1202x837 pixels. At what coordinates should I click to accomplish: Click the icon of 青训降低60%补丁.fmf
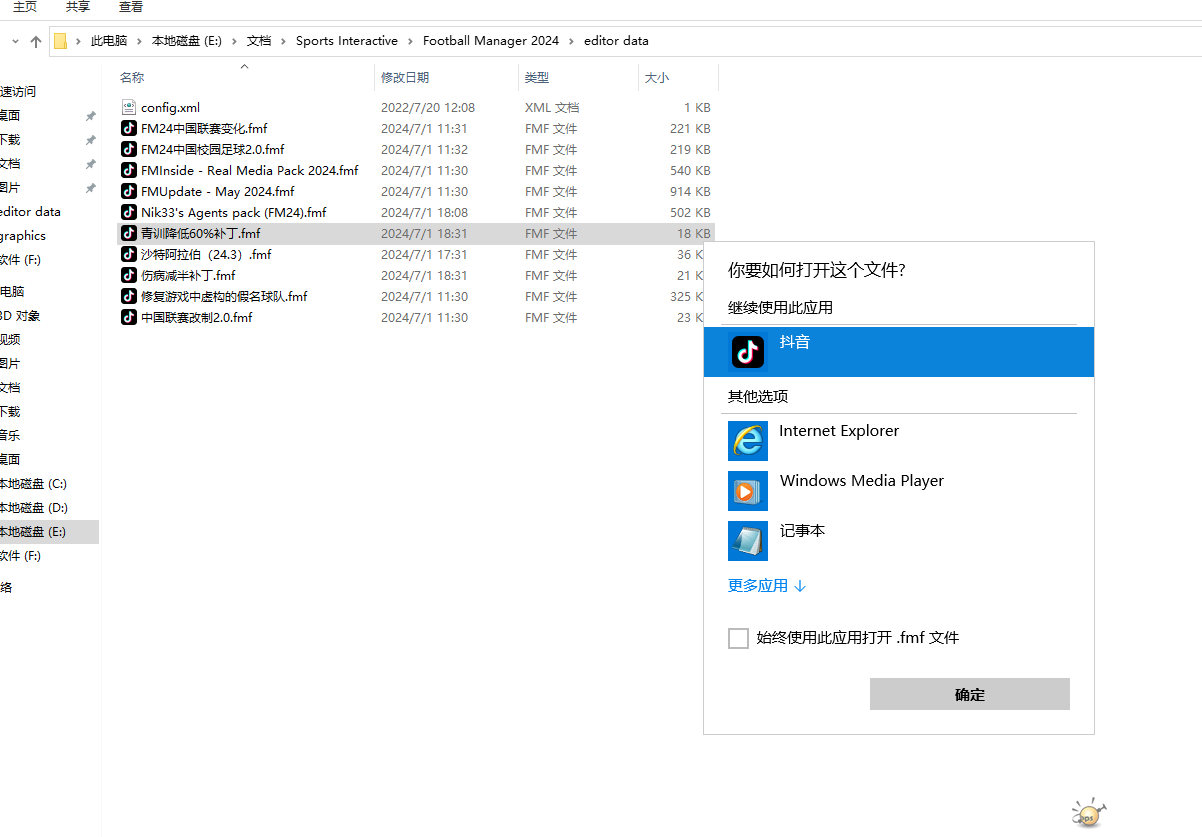pyautogui.click(x=128, y=233)
